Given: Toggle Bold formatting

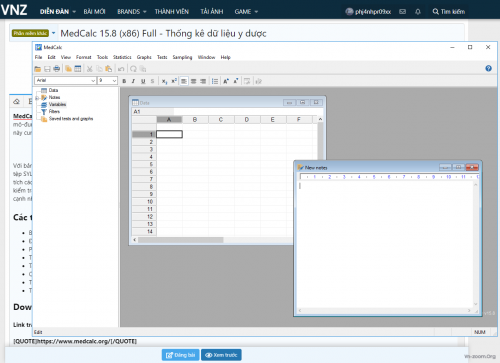Looking at the screenshot, I should tap(124, 81).
